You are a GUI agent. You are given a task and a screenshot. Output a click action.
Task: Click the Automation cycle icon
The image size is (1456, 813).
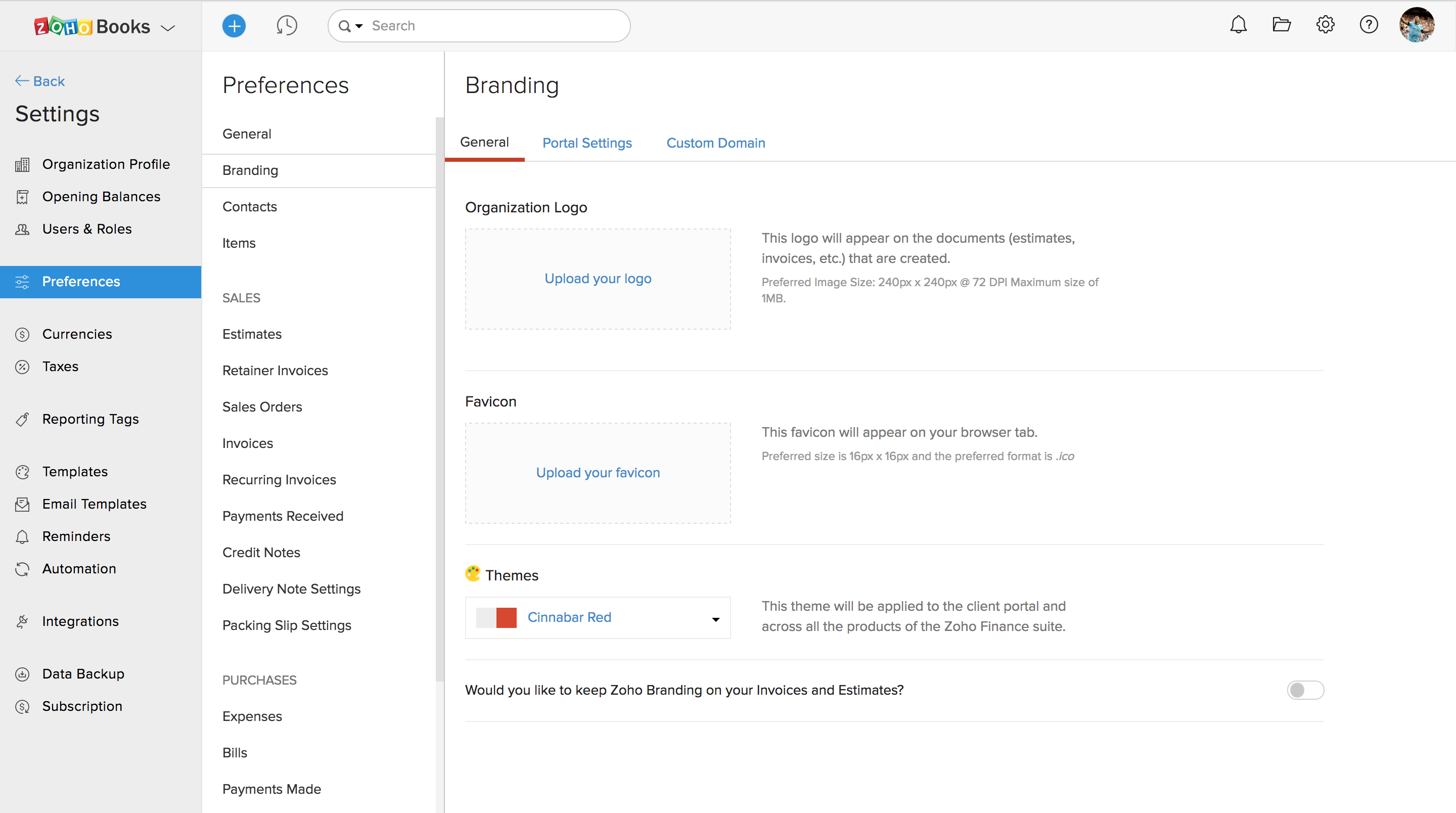coord(22,569)
